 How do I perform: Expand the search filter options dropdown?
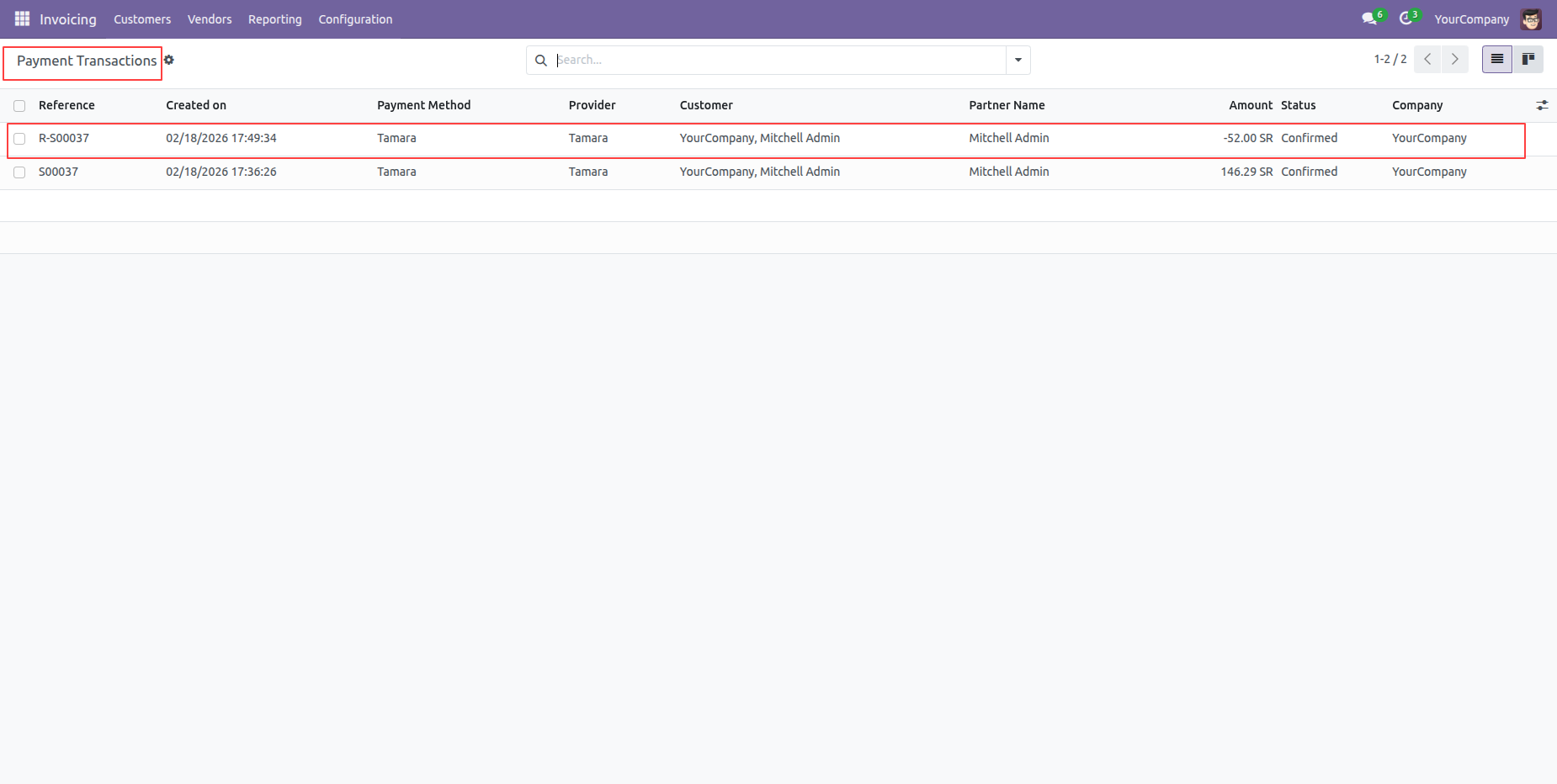[1018, 60]
